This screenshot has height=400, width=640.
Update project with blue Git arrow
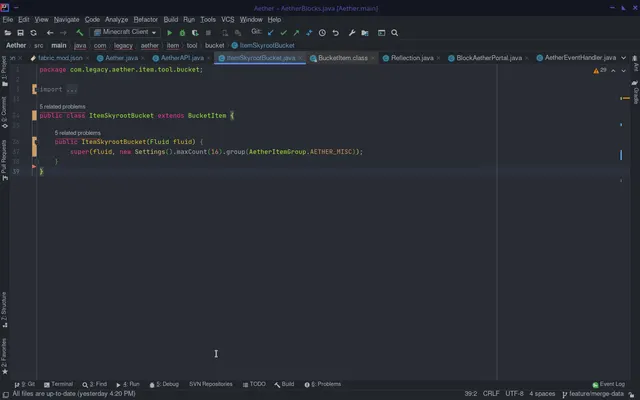coord(270,33)
